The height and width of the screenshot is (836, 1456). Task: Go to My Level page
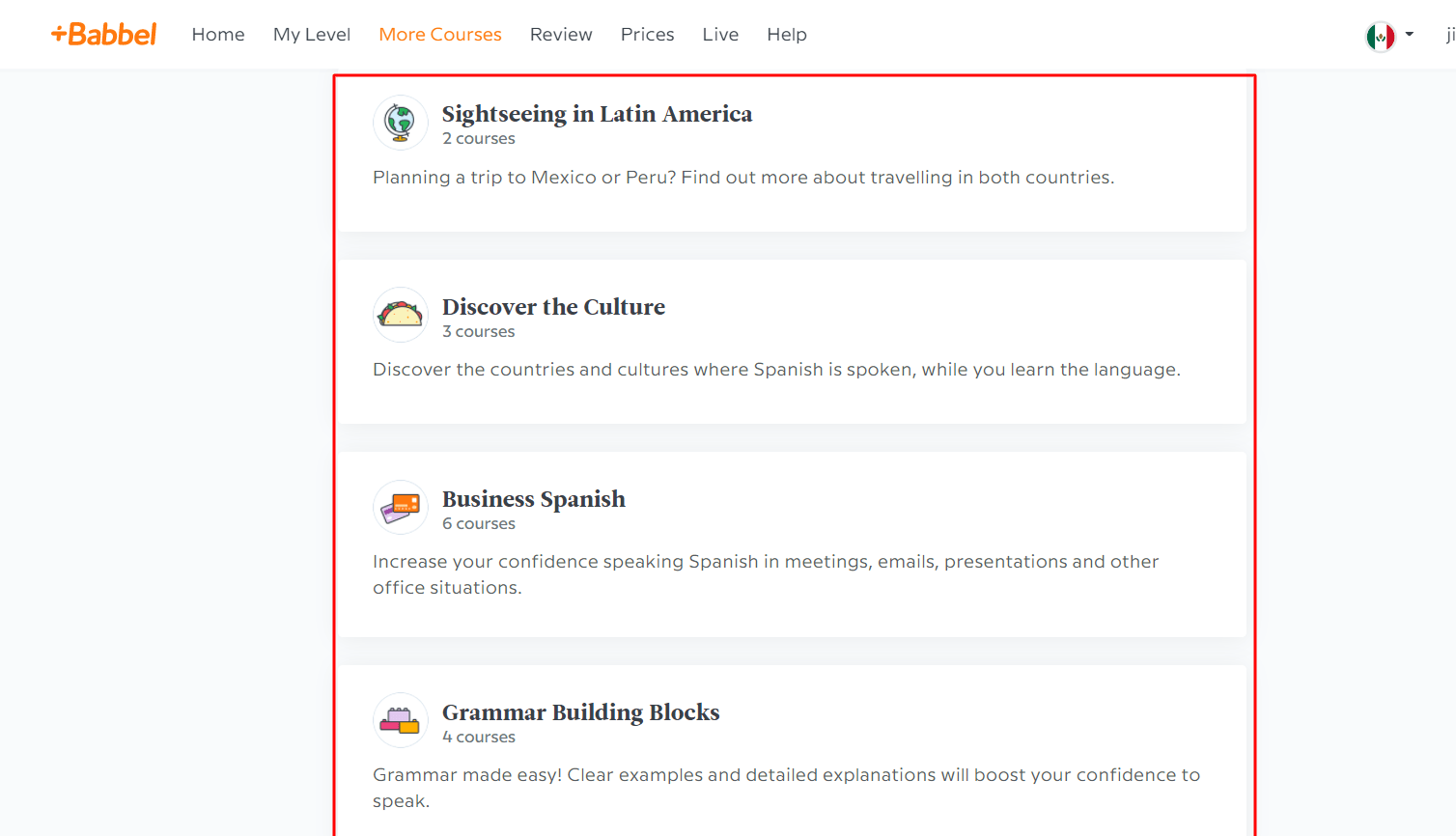tap(312, 35)
